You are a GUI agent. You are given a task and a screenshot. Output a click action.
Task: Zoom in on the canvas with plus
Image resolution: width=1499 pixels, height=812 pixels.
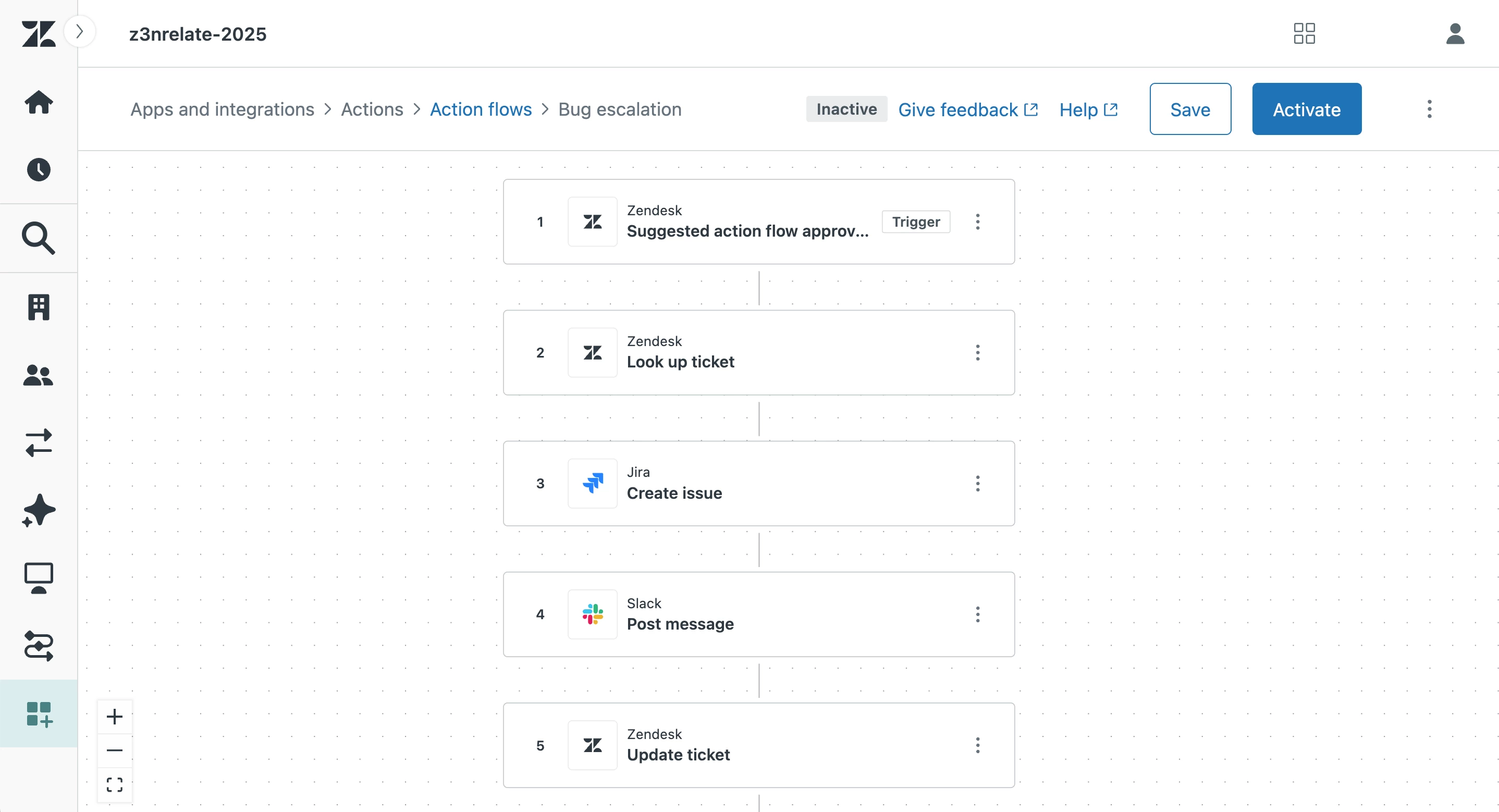115,717
